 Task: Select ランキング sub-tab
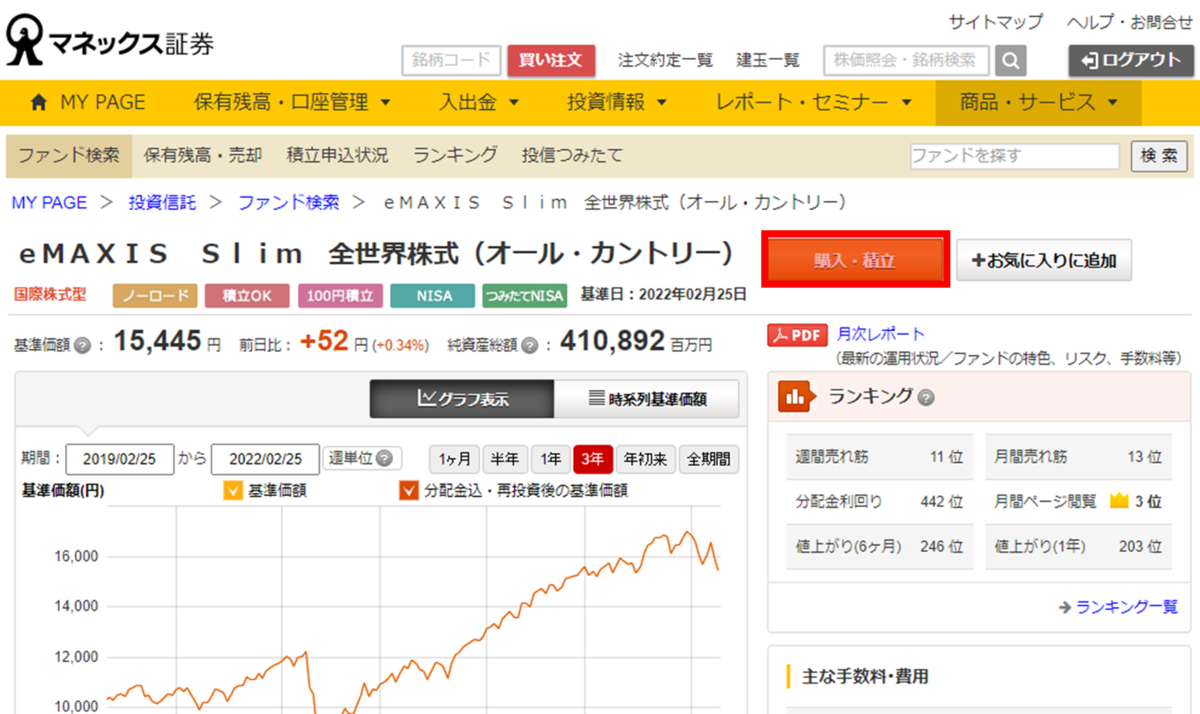coord(455,155)
